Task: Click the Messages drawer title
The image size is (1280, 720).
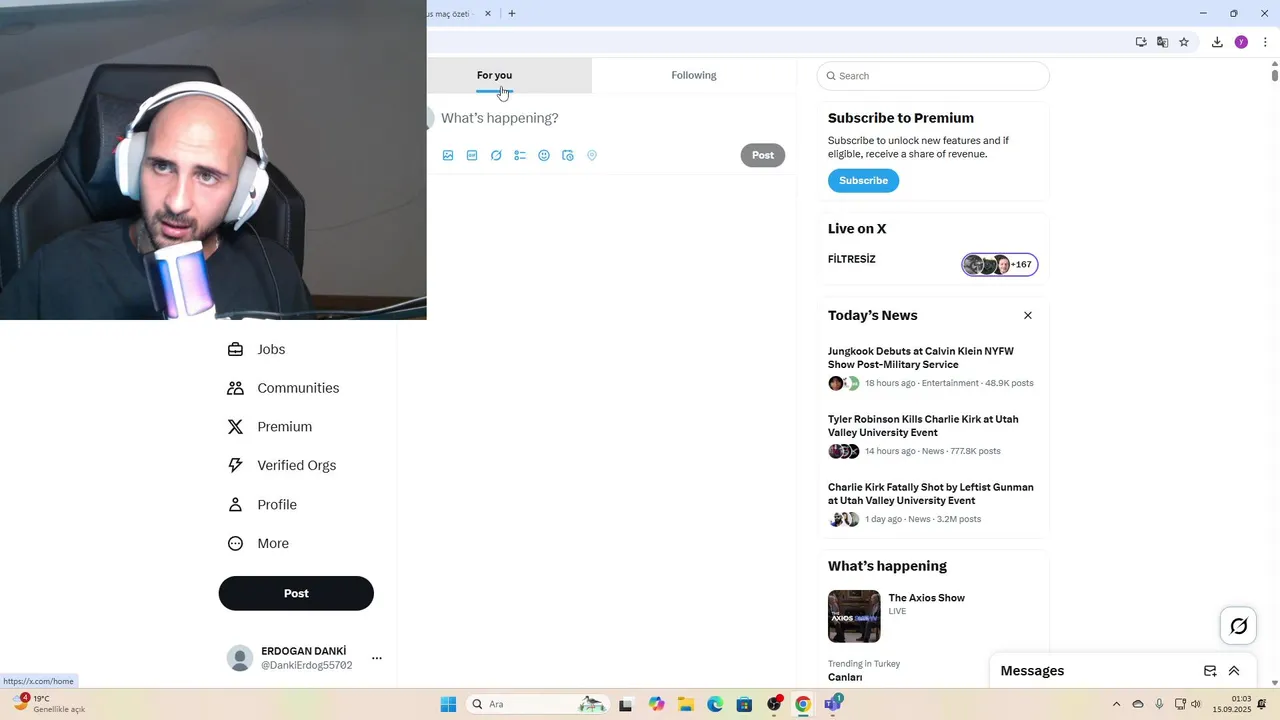Action: point(1032,671)
